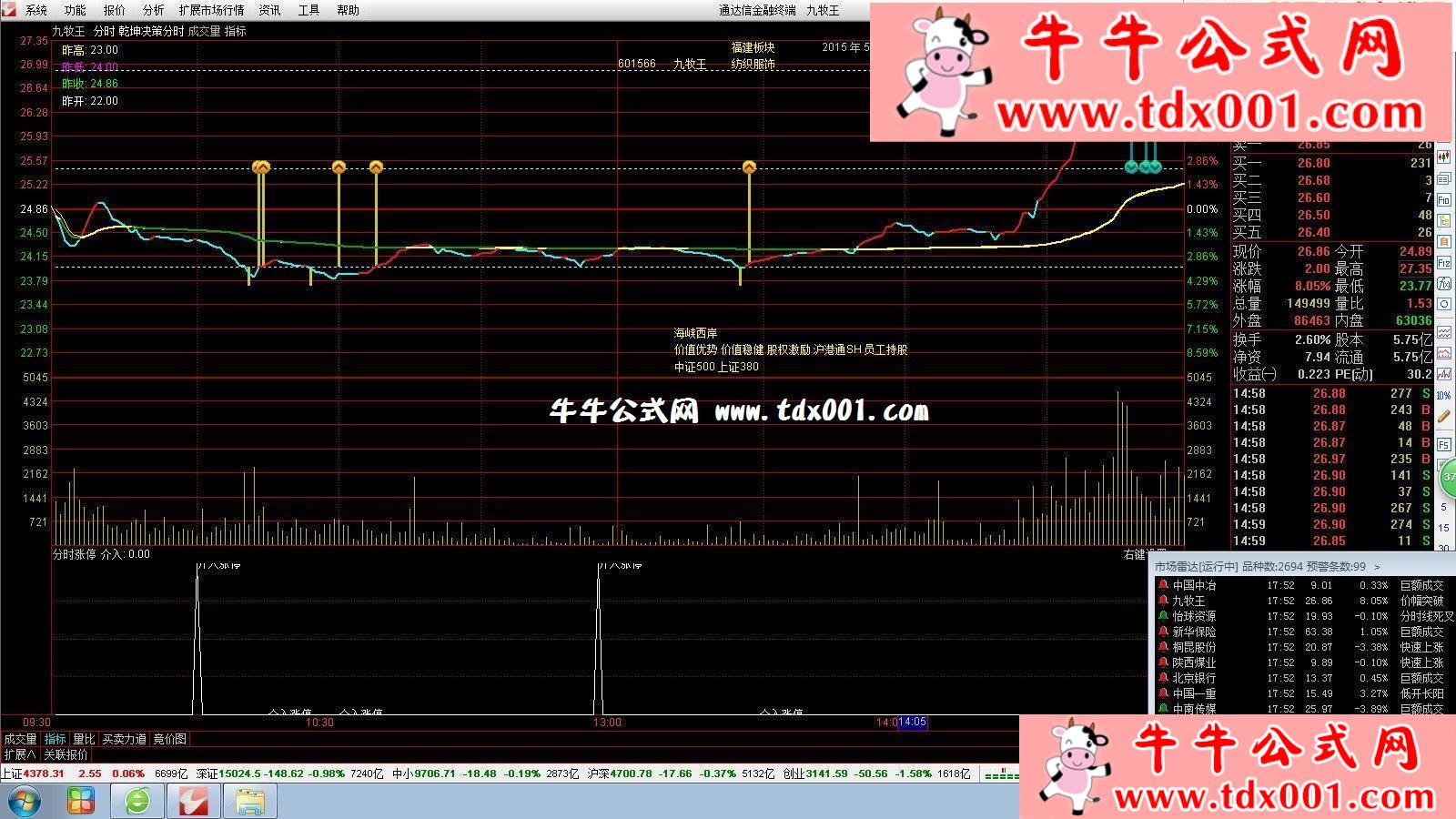This screenshot has width=1456, height=819.
Task: Select the 新华保险 row in market radar
Action: click(1303, 632)
